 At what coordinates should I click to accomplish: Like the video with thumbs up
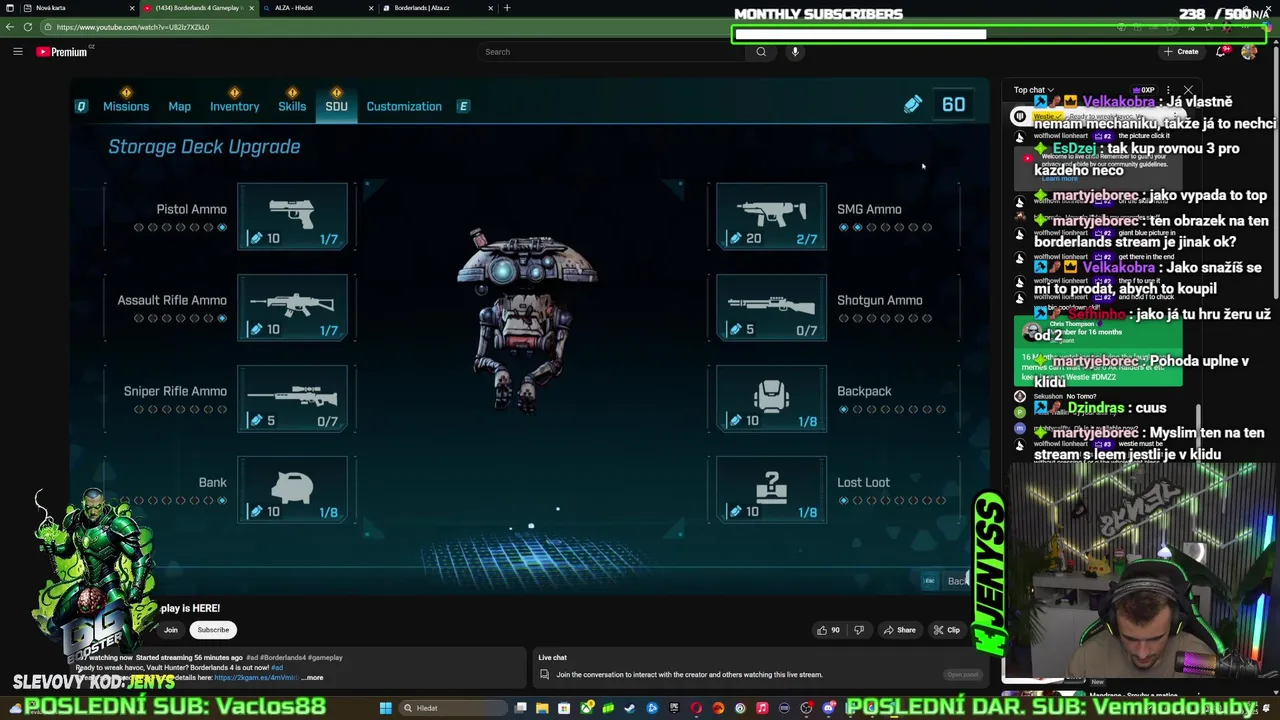coord(828,630)
